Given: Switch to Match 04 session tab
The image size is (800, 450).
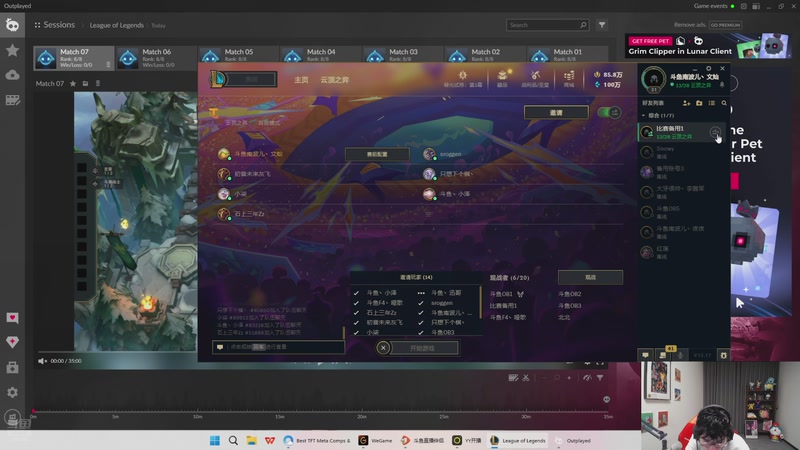Looking at the screenshot, I should (320, 55).
